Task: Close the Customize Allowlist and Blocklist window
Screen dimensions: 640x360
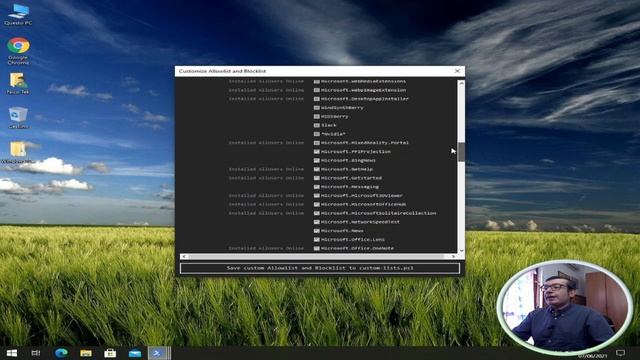Action: coord(457,71)
